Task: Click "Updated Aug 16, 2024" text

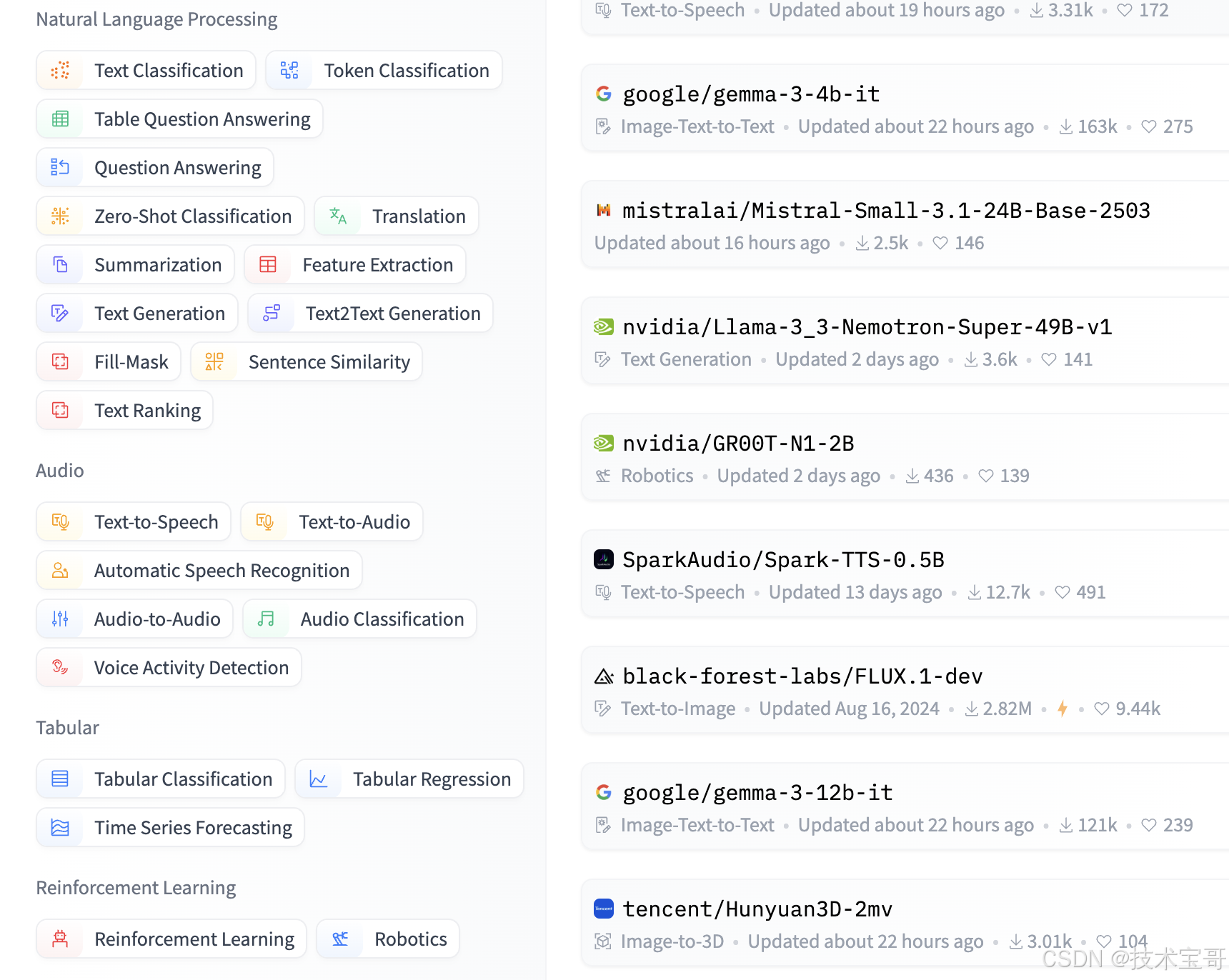Action: (x=849, y=709)
